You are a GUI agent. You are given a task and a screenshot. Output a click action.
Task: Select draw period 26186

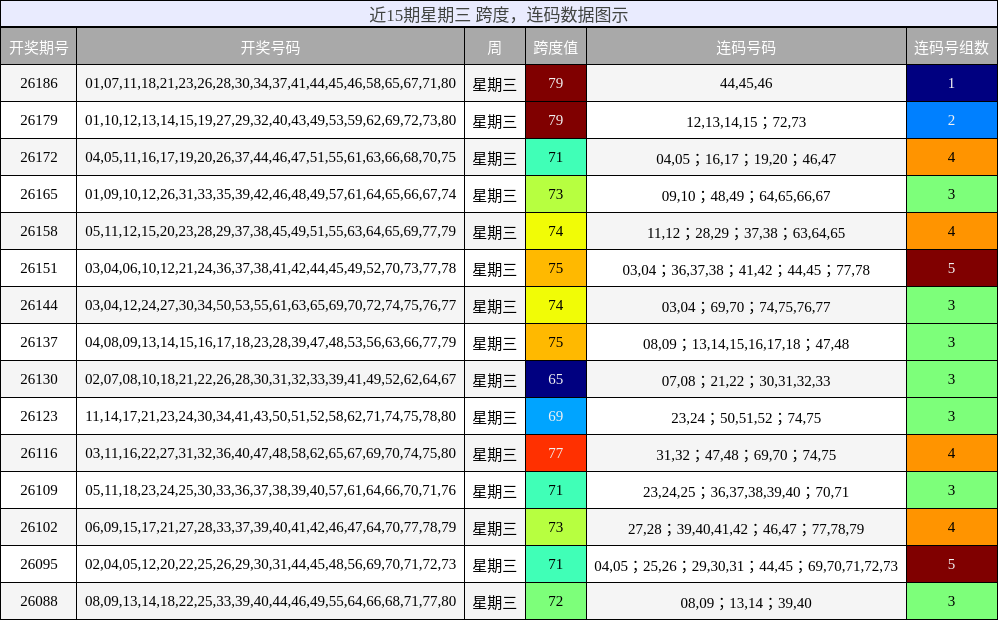(x=39, y=83)
